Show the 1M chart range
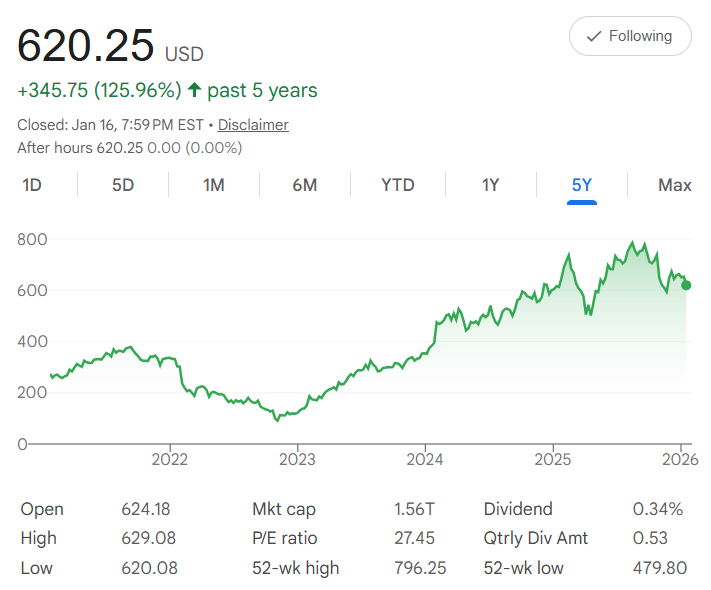The width and height of the screenshot is (711, 590). tap(214, 185)
